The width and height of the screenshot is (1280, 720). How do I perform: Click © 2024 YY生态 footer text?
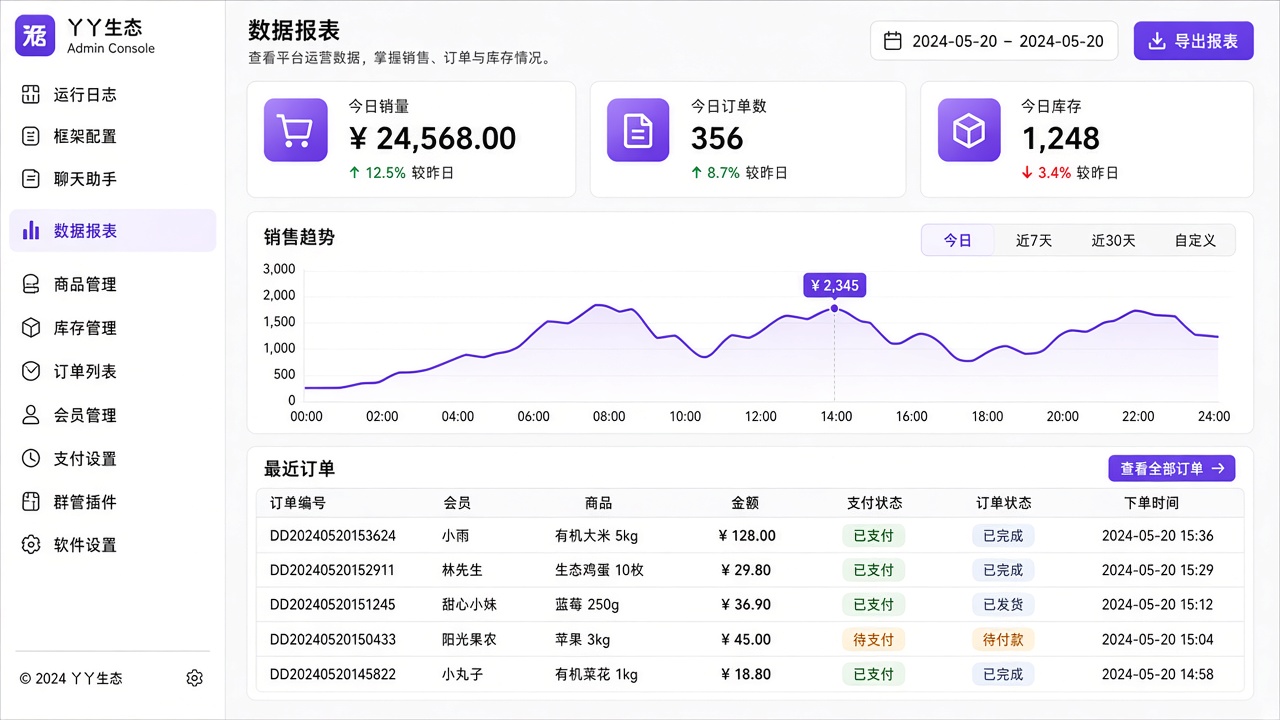click(x=71, y=678)
